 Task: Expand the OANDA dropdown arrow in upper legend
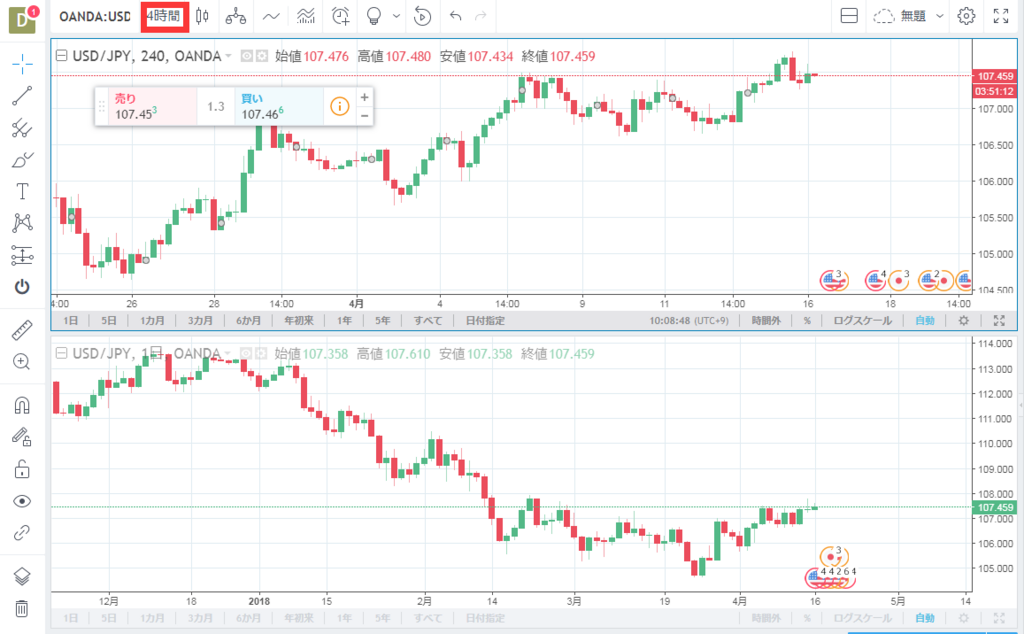pyautogui.click(x=229, y=56)
